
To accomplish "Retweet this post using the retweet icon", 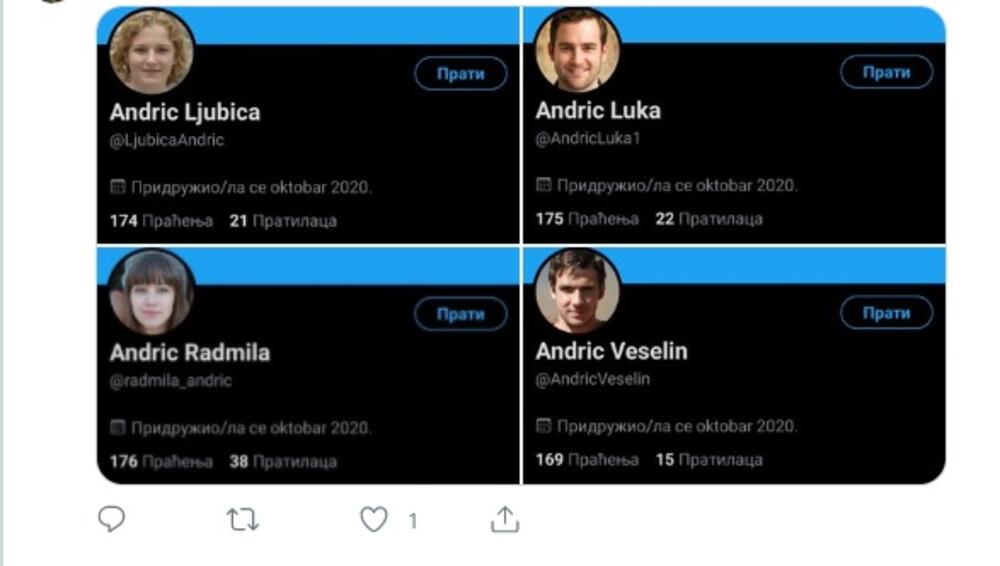I will (x=242, y=519).
